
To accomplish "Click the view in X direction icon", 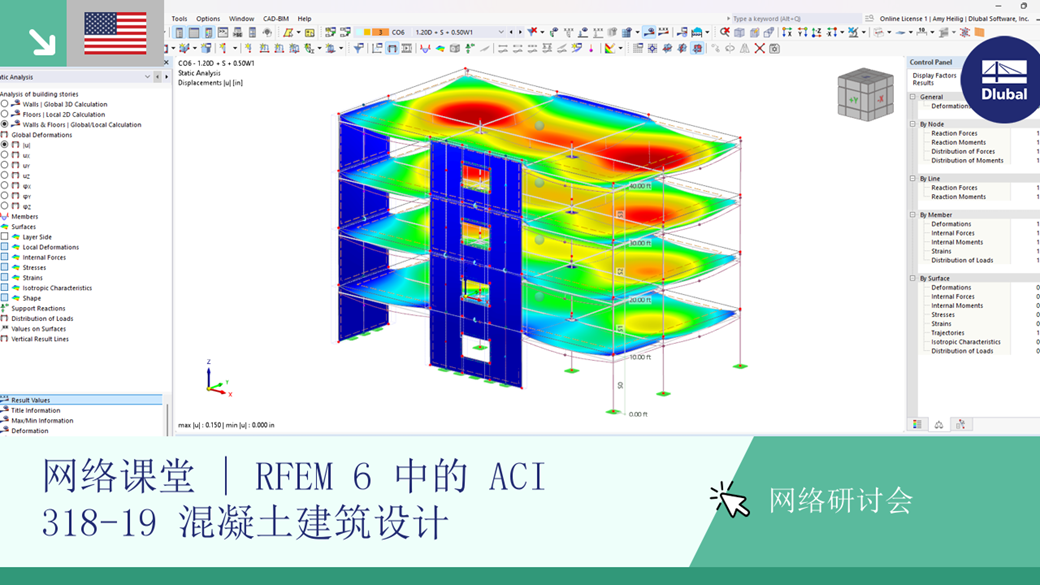I will pyautogui.click(x=787, y=32).
